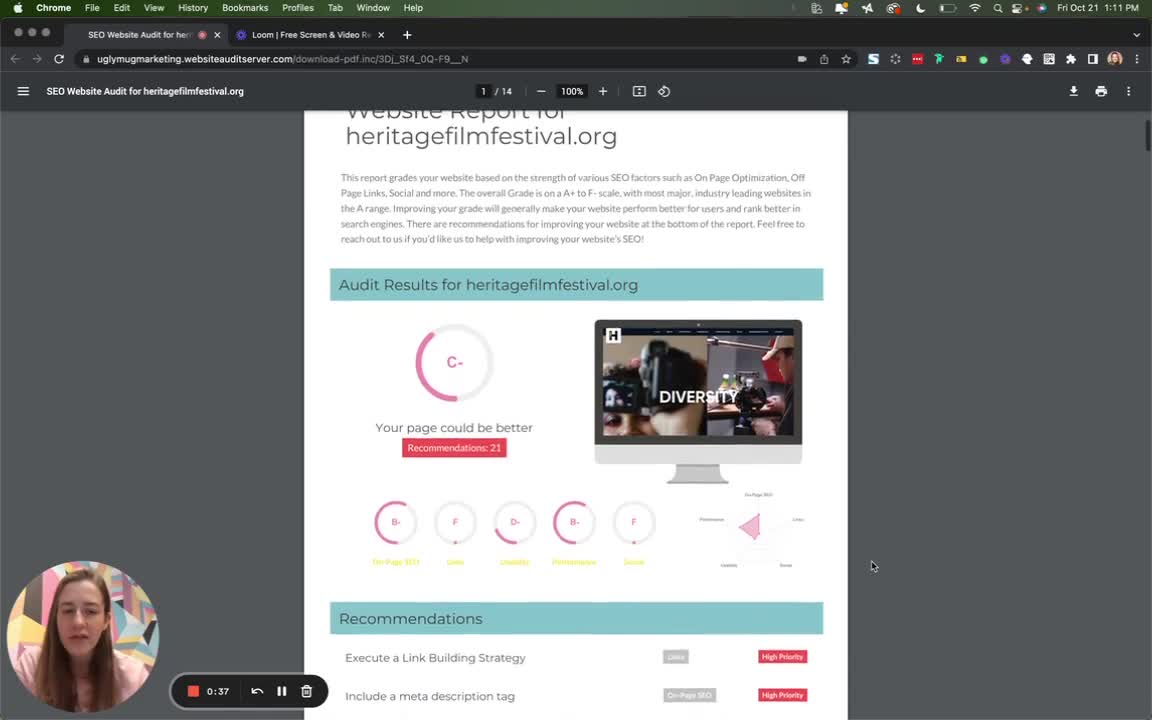Download the PDF report
1152x720 pixels.
(1073, 91)
